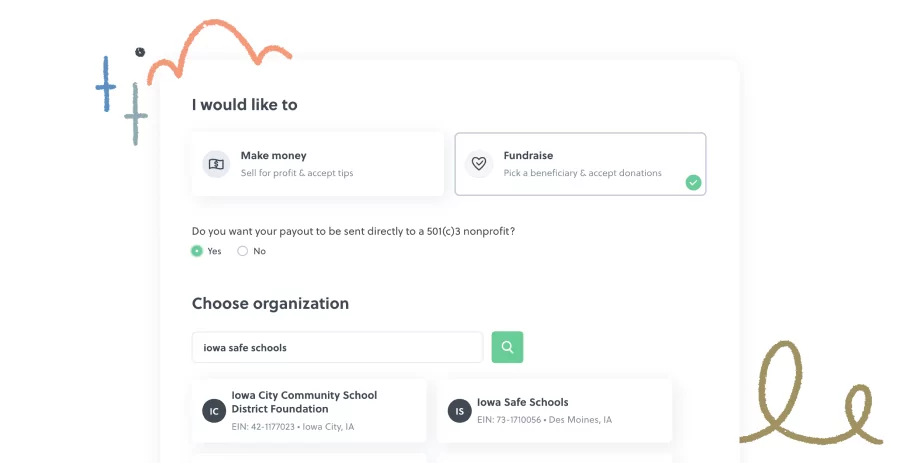Viewport: 900px width, 463px height.
Task: Click the green search magnifier button
Action: [x=507, y=347]
